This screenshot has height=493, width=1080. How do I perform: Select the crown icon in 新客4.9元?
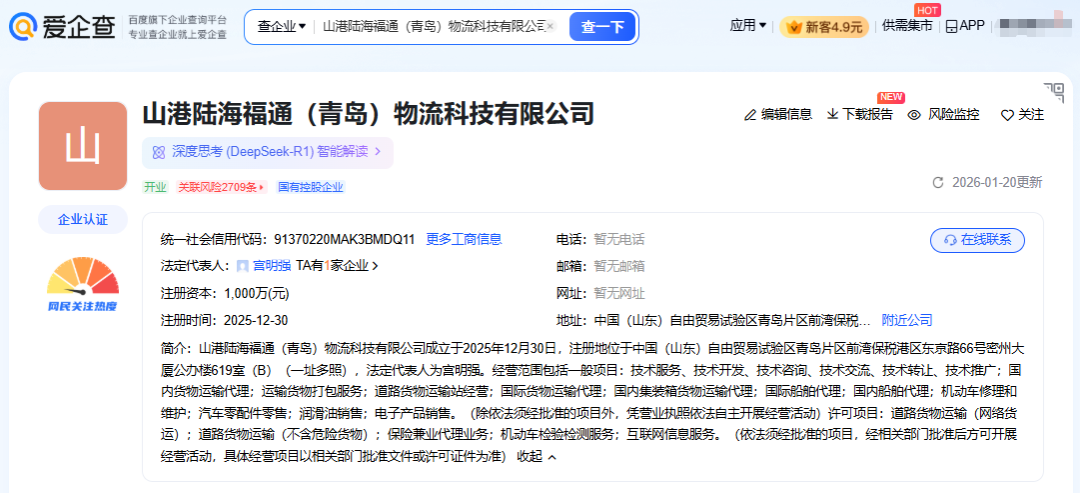[796, 27]
